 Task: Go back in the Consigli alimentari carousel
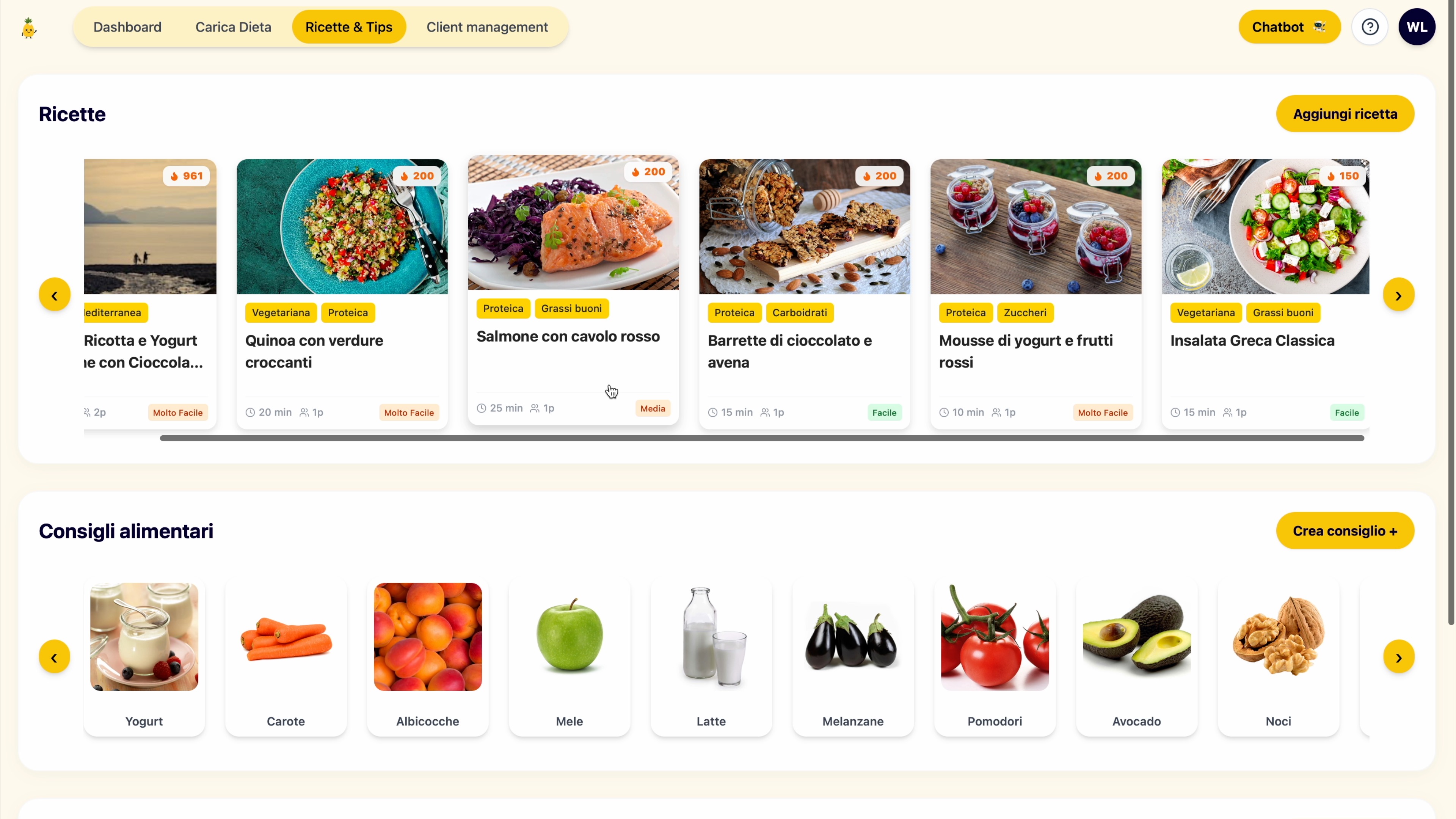(54, 657)
